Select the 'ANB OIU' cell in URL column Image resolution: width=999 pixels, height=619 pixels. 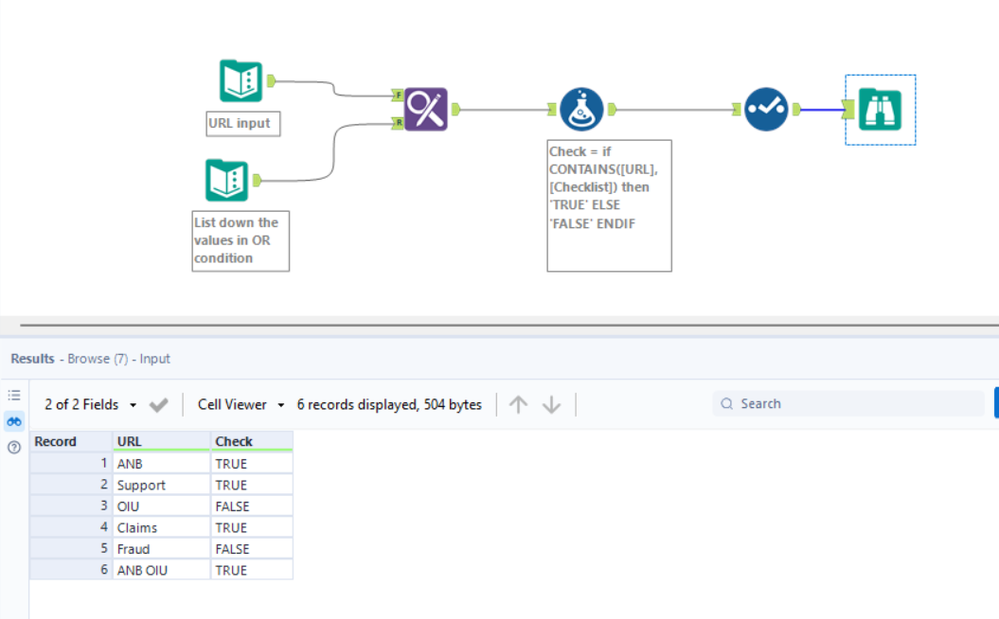(x=160, y=570)
